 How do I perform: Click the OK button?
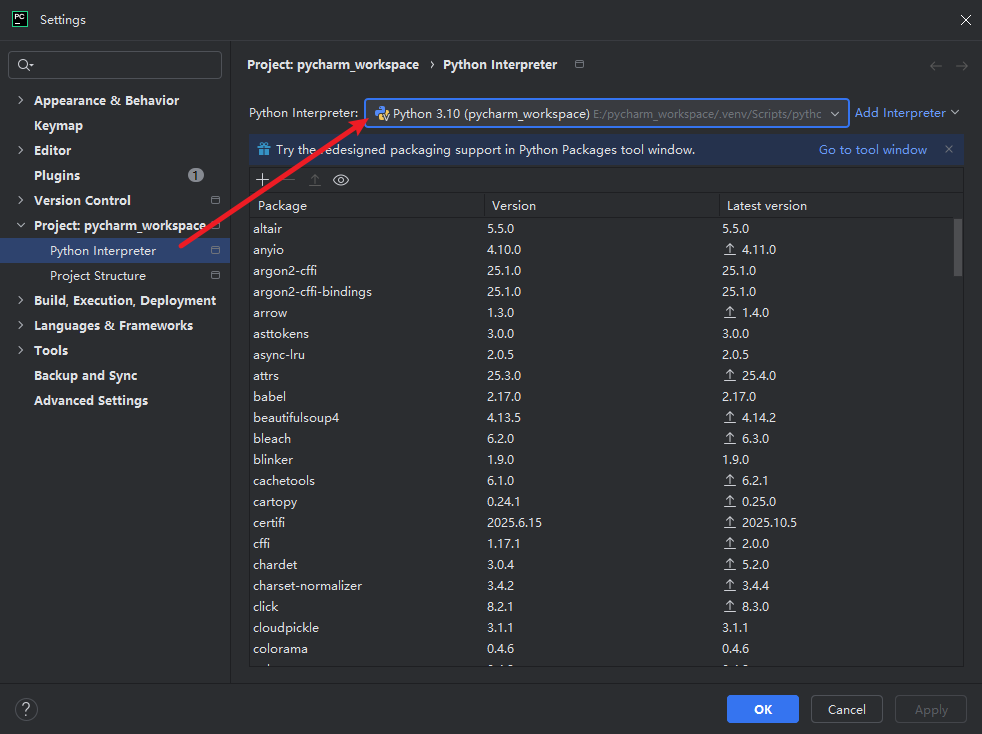763,710
